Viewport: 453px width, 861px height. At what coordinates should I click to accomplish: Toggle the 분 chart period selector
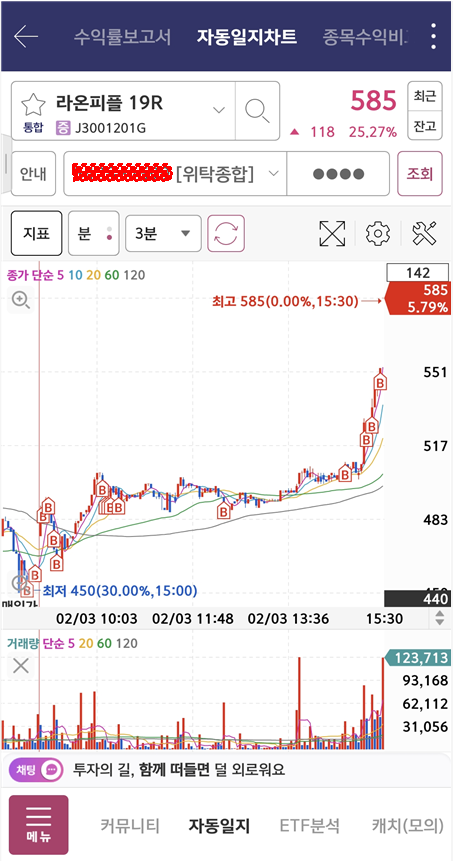tap(93, 233)
